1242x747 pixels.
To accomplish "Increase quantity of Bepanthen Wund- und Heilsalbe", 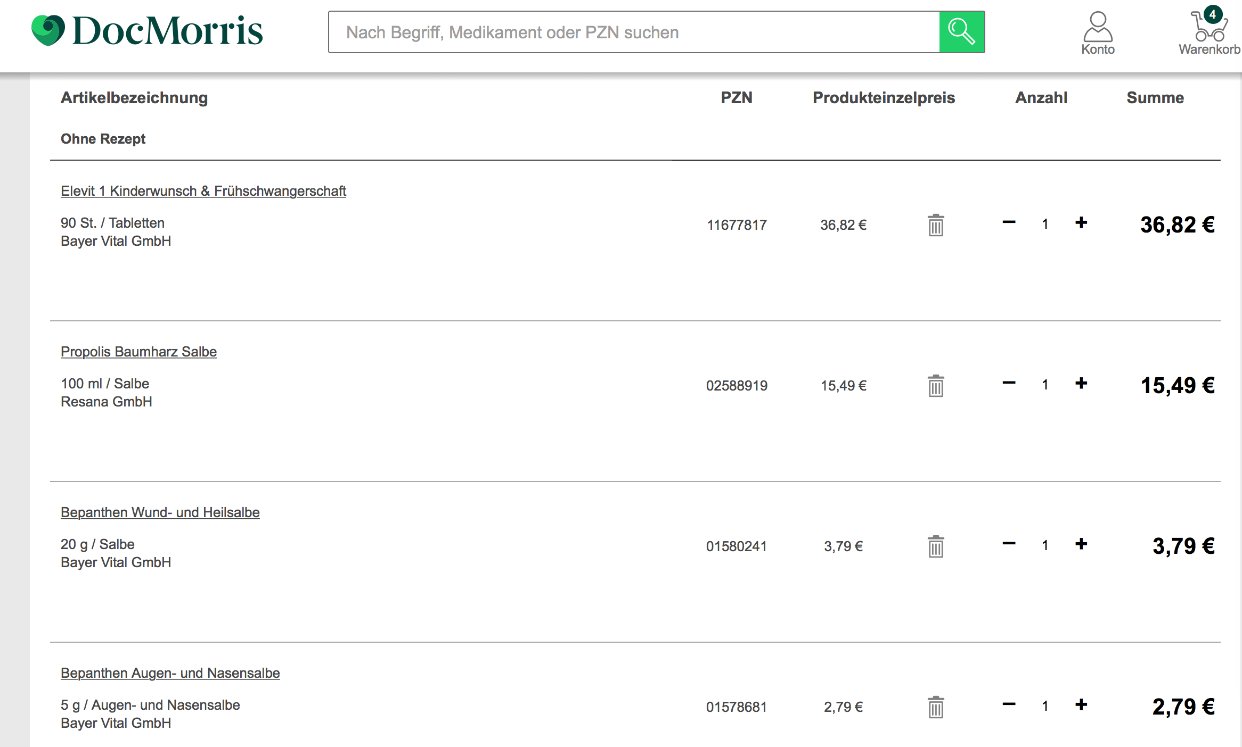I will (x=1081, y=544).
